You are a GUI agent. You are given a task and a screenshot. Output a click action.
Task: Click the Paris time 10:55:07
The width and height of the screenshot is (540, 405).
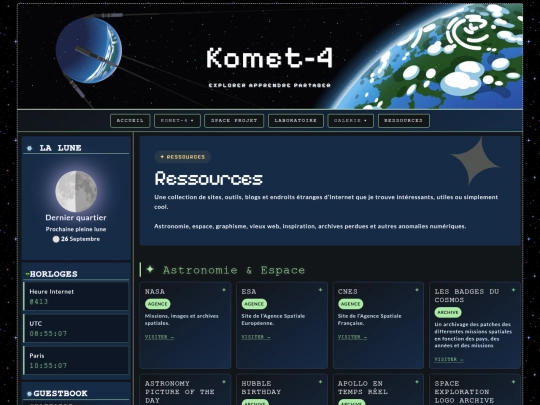pyautogui.click(x=48, y=366)
